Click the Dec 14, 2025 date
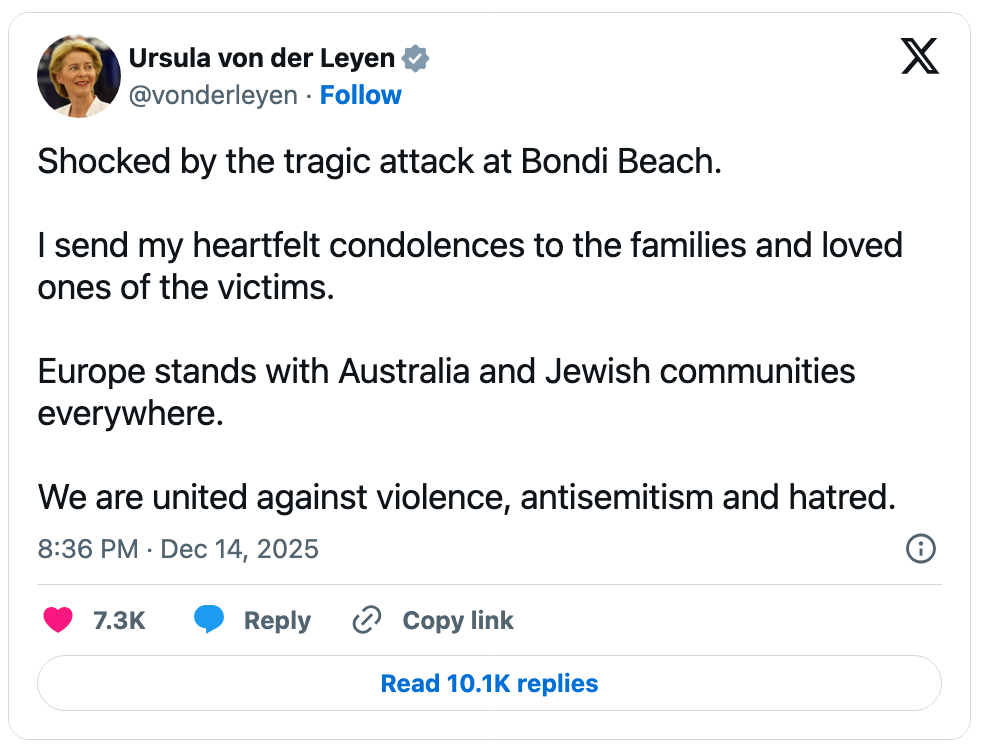This screenshot has height=751, width=987. coord(240,549)
